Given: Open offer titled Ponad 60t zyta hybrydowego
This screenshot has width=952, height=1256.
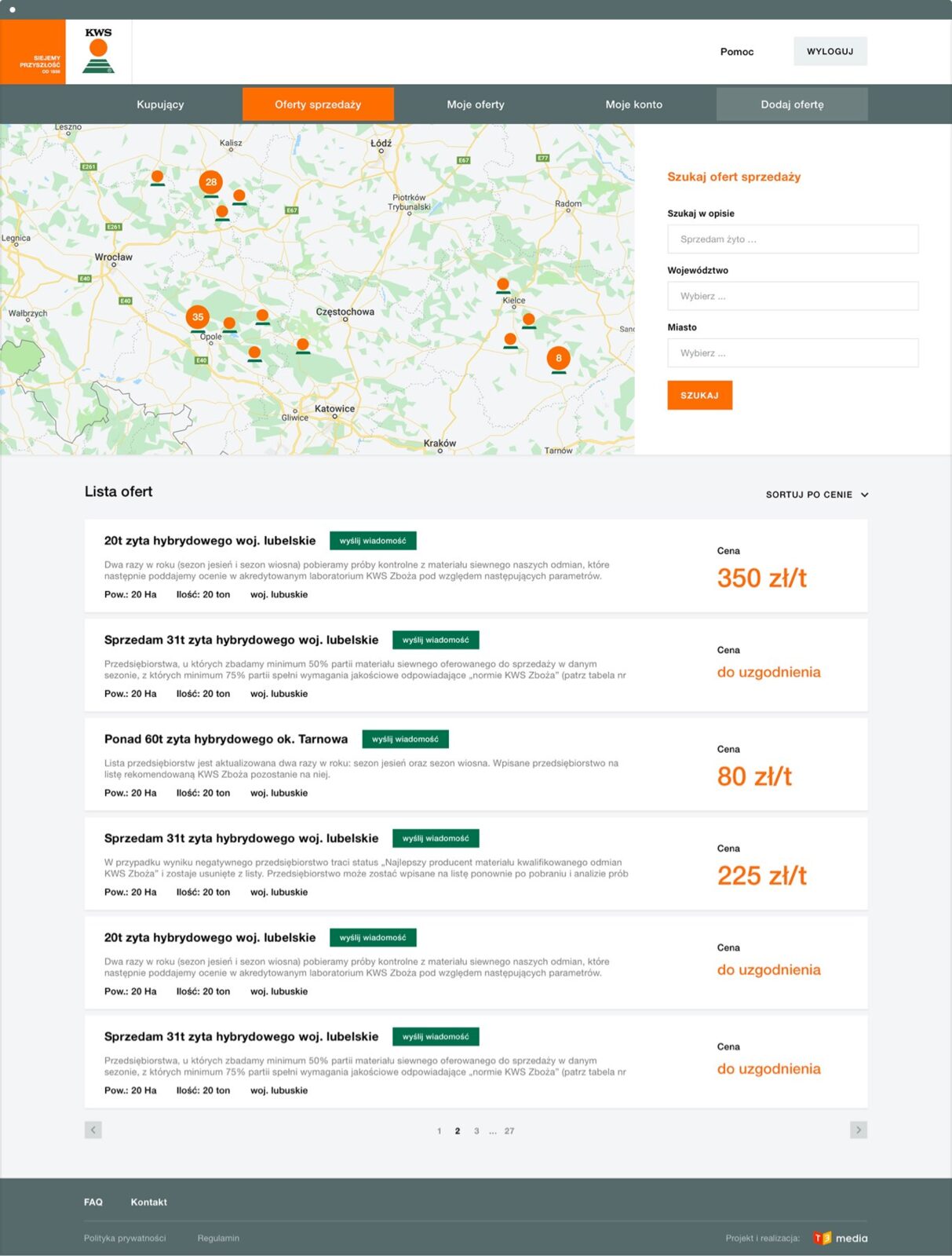Looking at the screenshot, I should coord(226,739).
